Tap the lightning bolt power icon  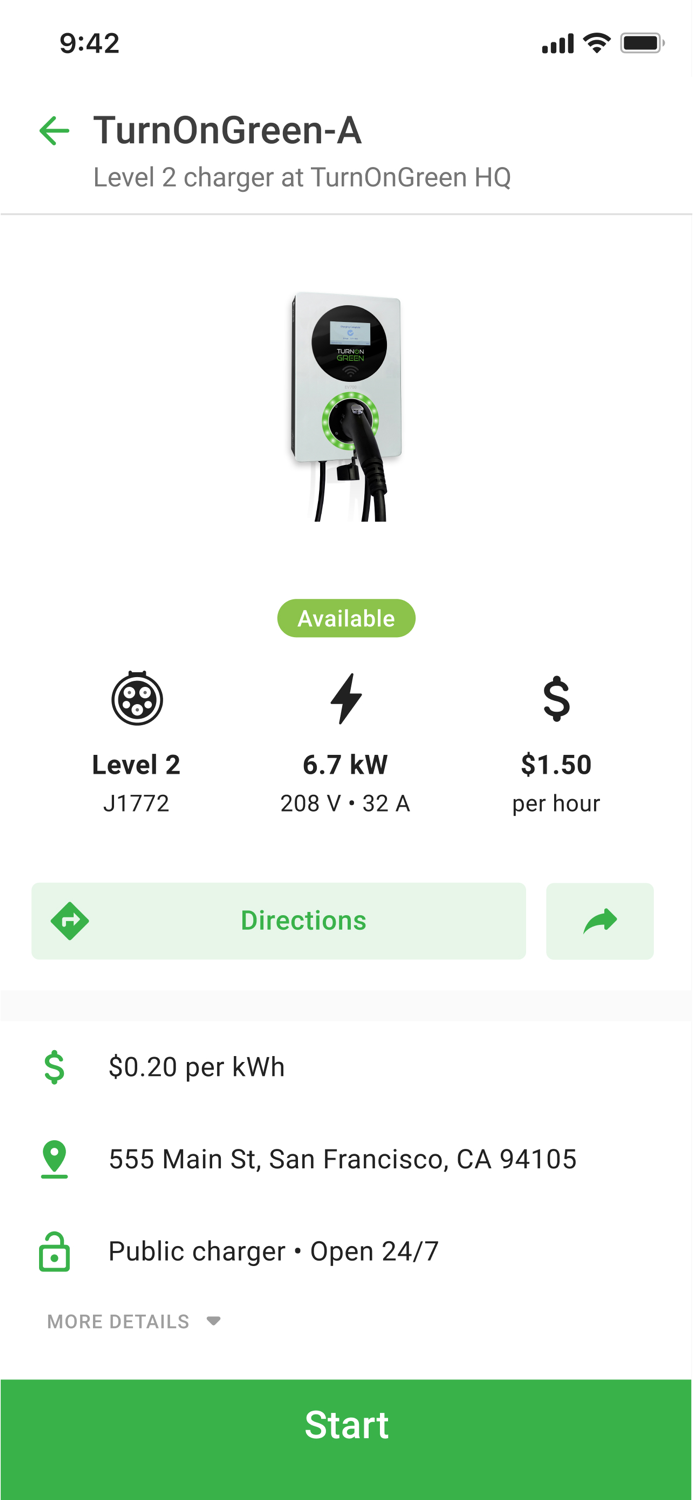(x=345, y=698)
